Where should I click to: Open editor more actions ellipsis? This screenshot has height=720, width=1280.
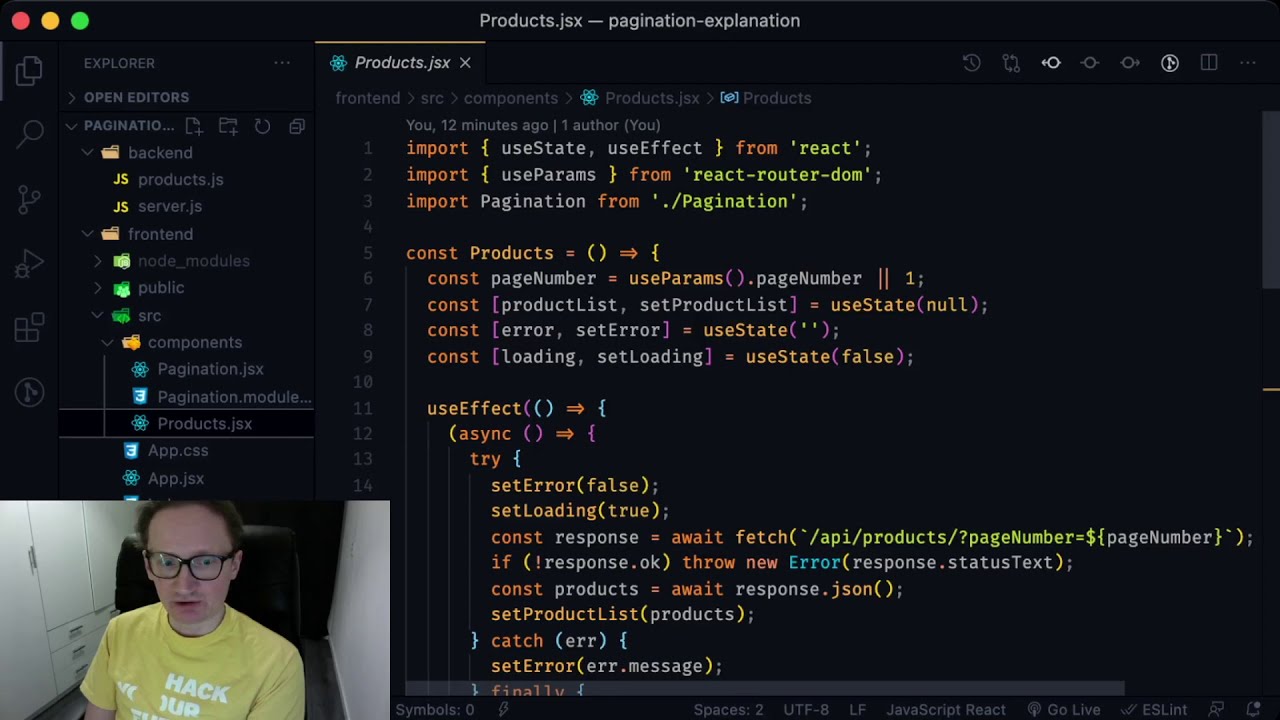pyautogui.click(x=1248, y=63)
